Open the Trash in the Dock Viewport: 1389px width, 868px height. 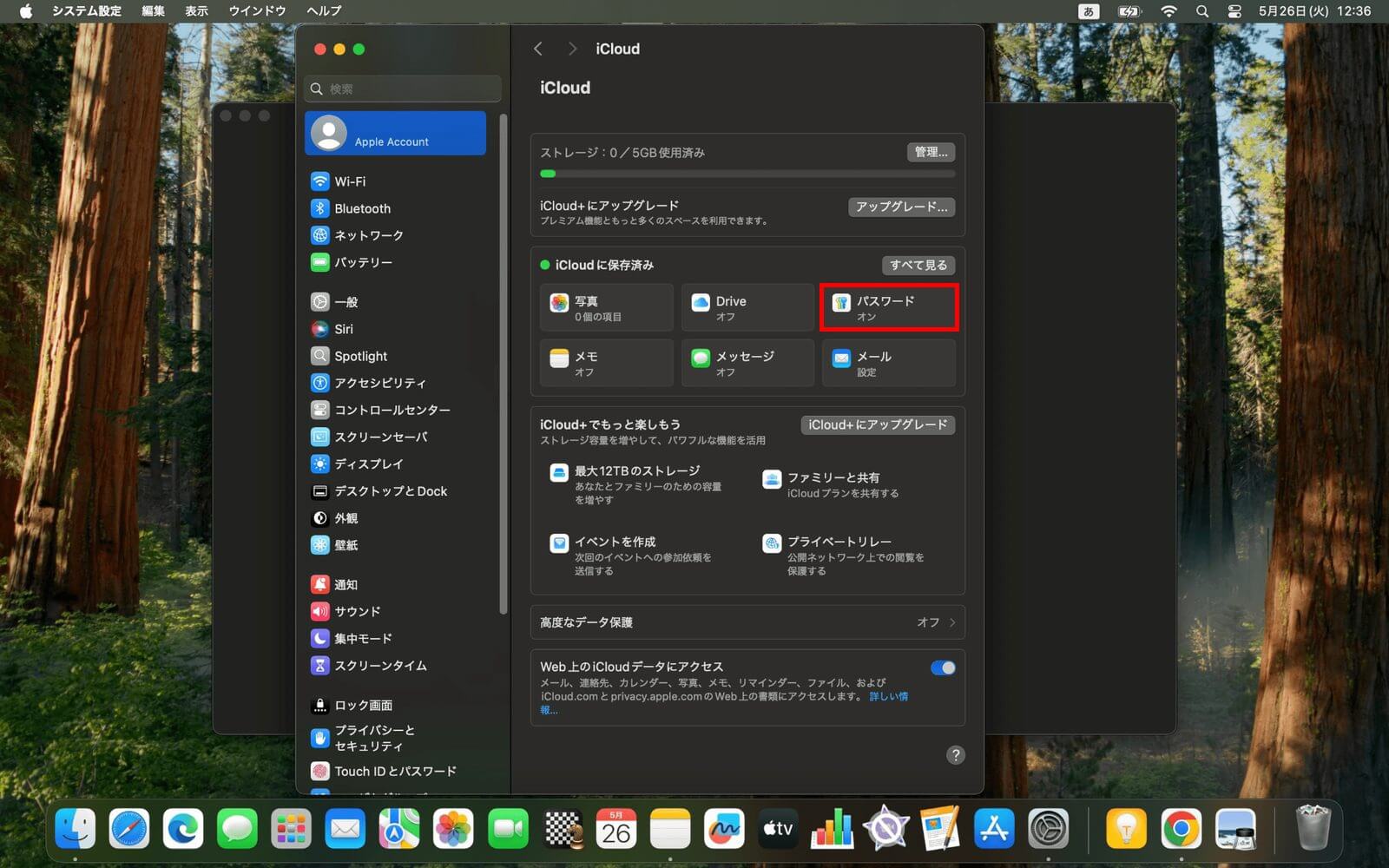pyautogui.click(x=1313, y=828)
